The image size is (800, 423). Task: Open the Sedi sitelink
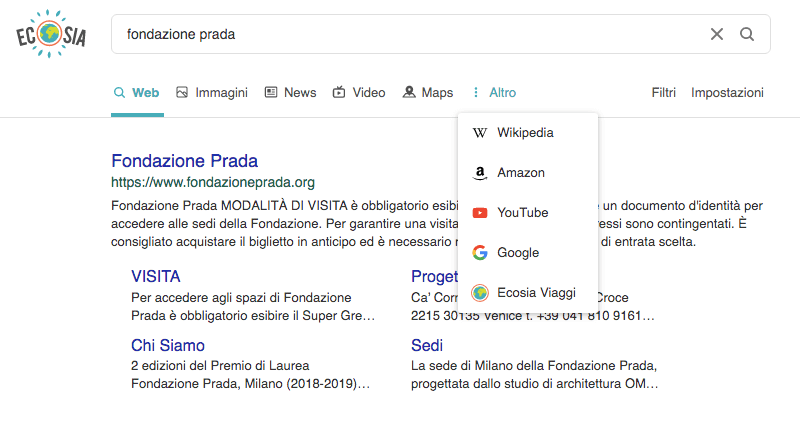[427, 346]
